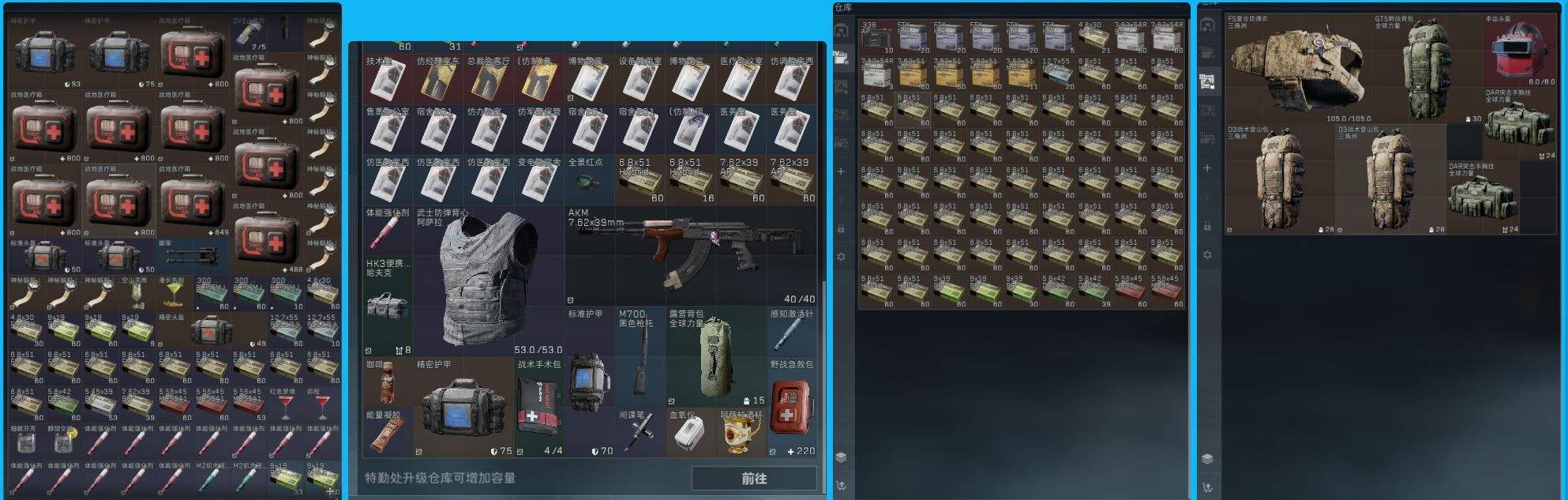This screenshot has width=1568, height=500.
Task: Click settings gear in ammo warehouse sidebar
Action: click(841, 257)
